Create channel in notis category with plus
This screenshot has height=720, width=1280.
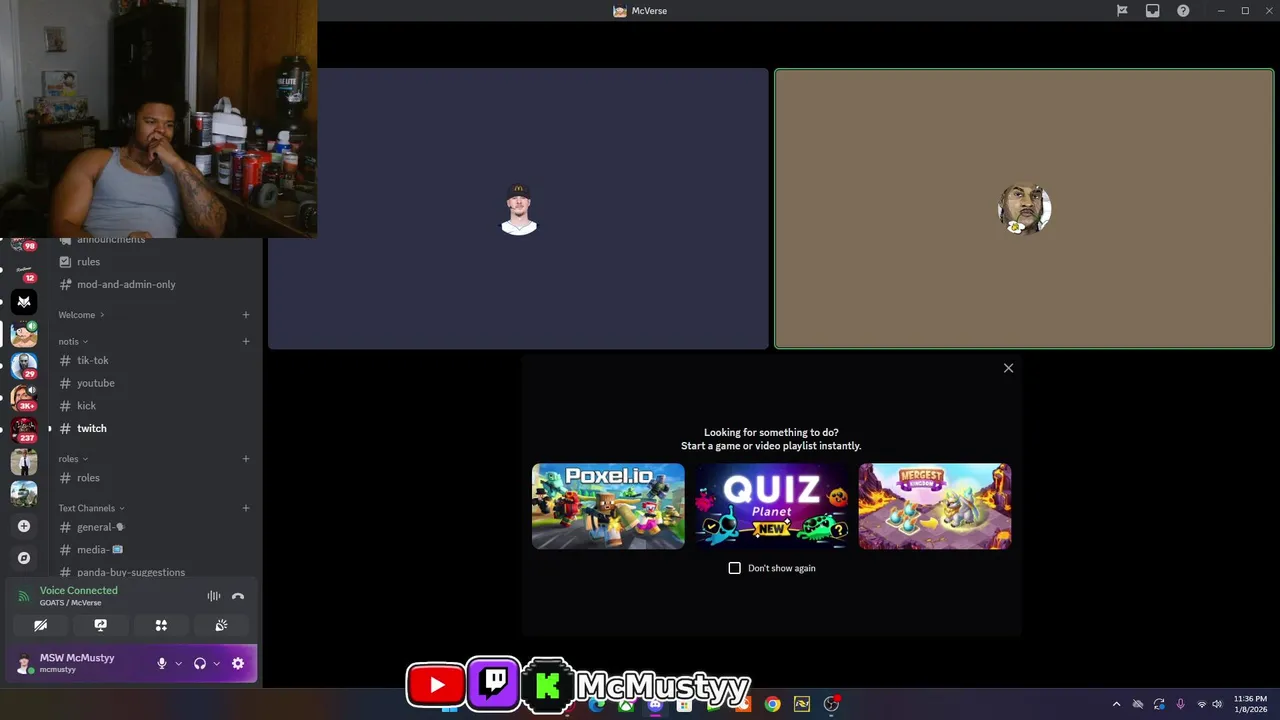(x=246, y=341)
